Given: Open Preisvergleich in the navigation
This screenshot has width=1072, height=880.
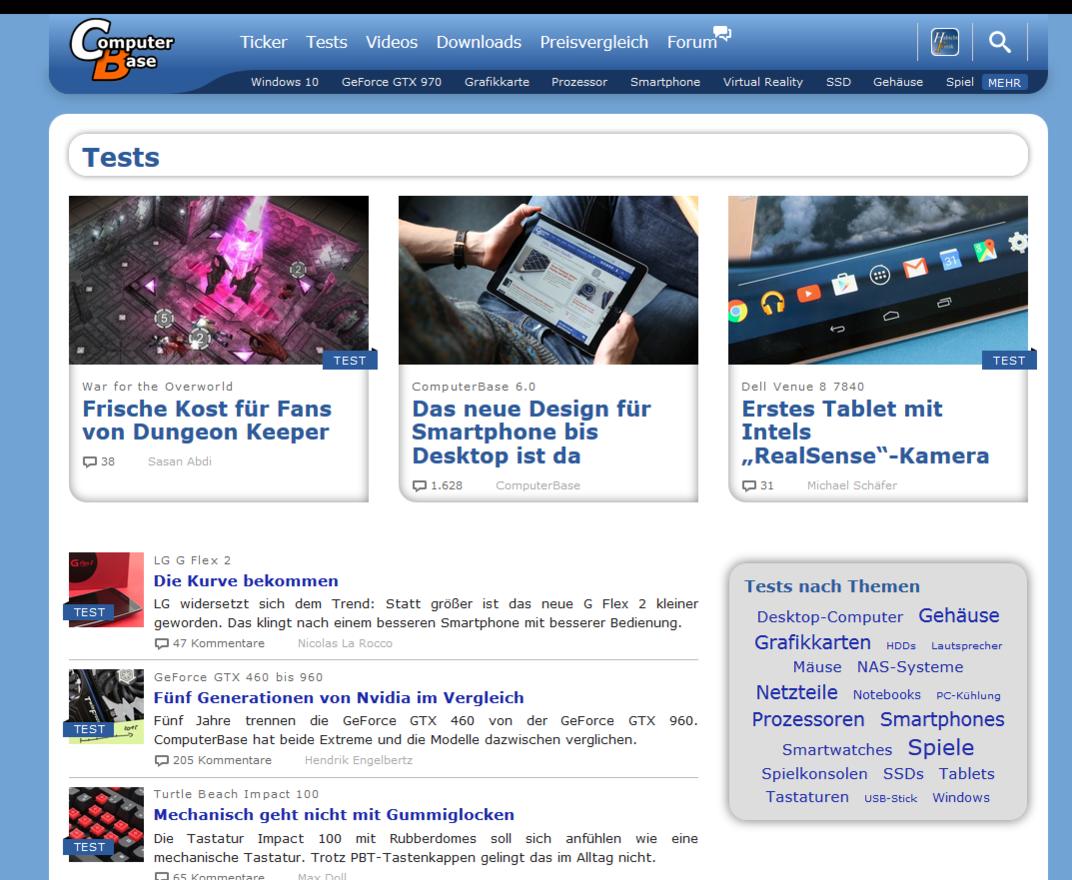Looking at the screenshot, I should [x=593, y=42].
